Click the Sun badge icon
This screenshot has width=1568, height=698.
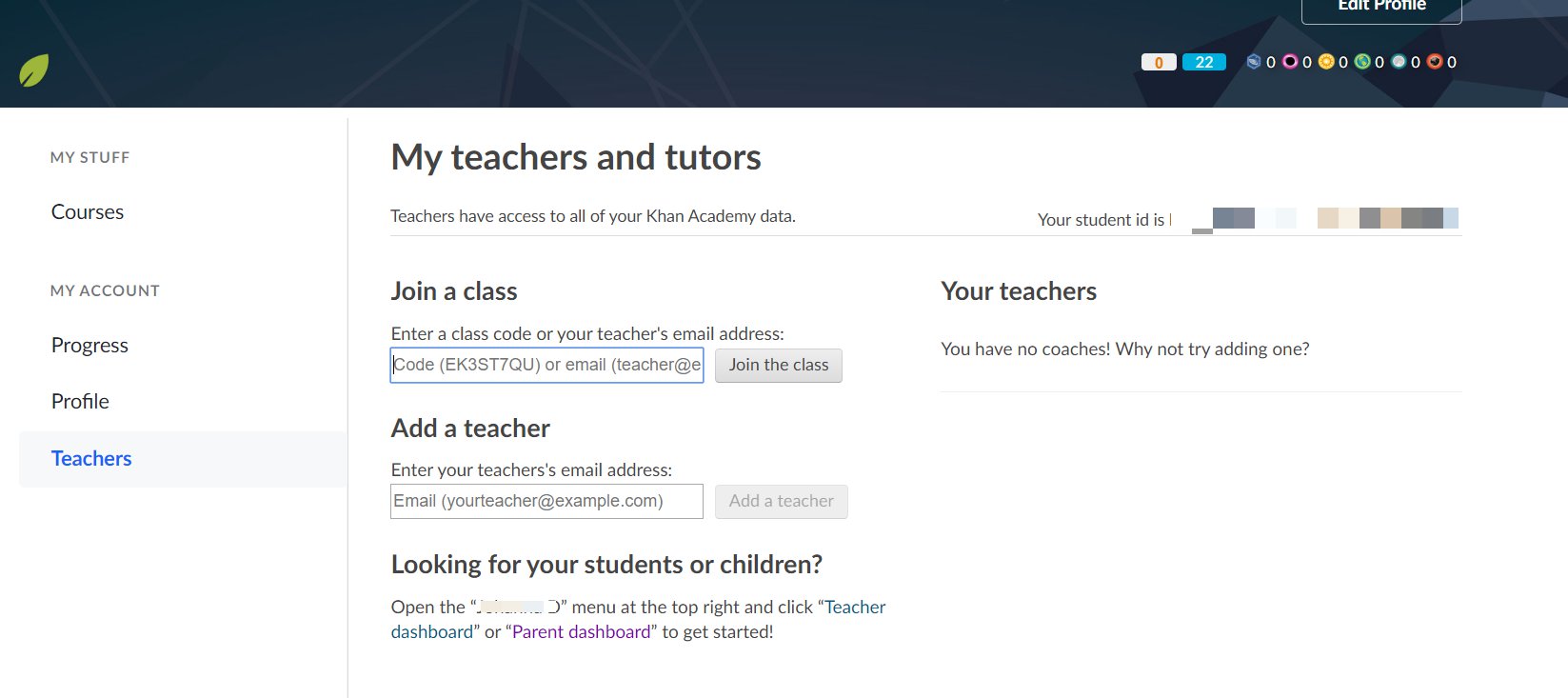coord(1326,62)
